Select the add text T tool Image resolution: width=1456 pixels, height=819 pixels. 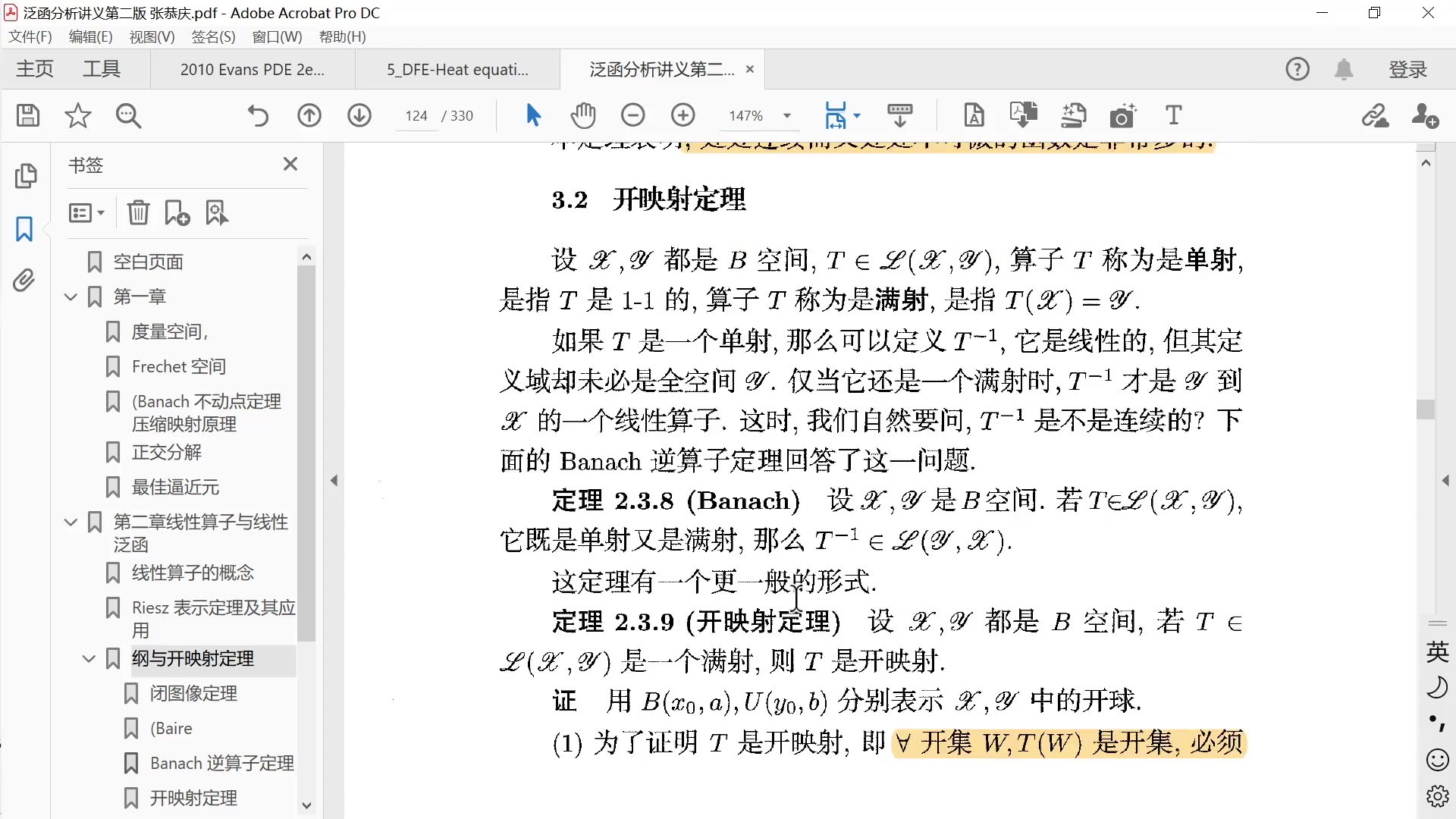point(1173,115)
